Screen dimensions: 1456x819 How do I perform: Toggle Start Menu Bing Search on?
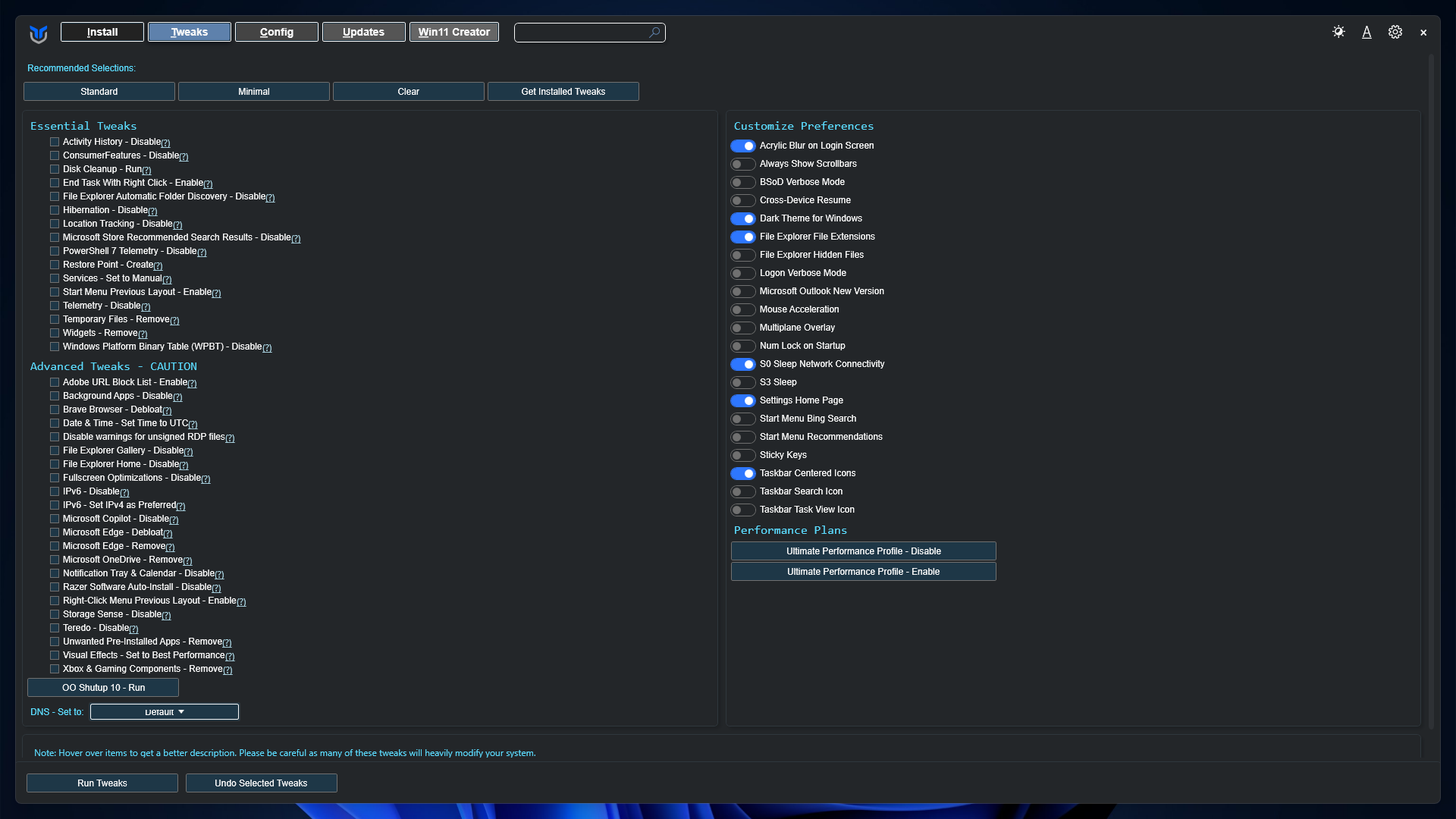pos(743,419)
